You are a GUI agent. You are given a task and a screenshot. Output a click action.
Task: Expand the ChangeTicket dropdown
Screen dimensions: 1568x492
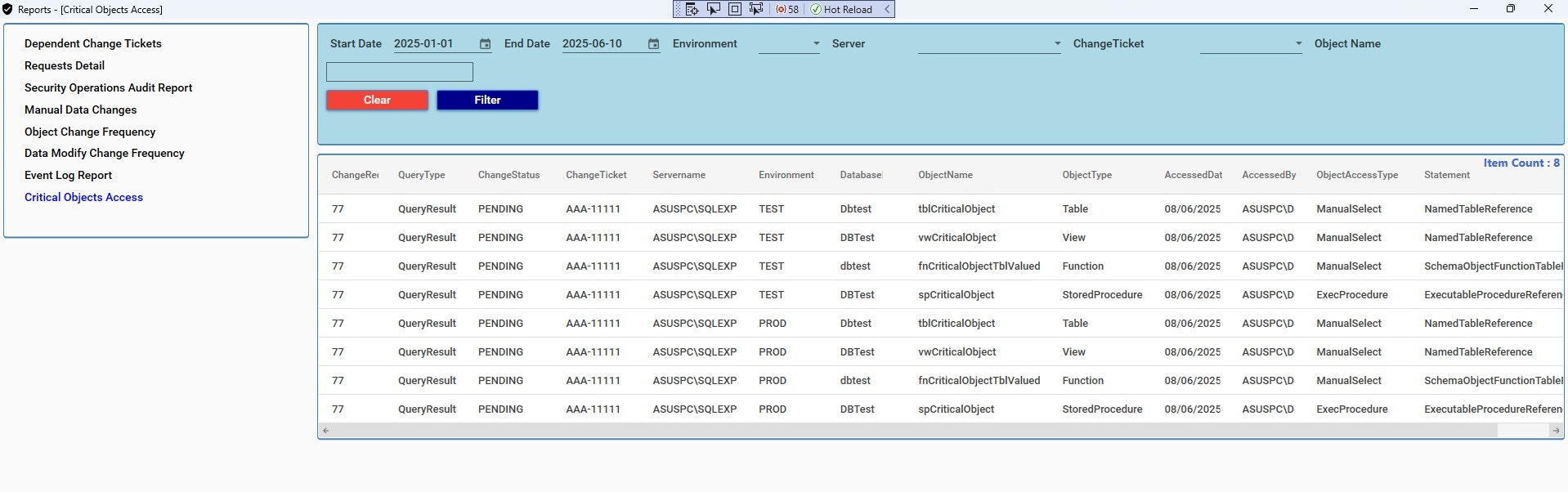click(1251, 44)
